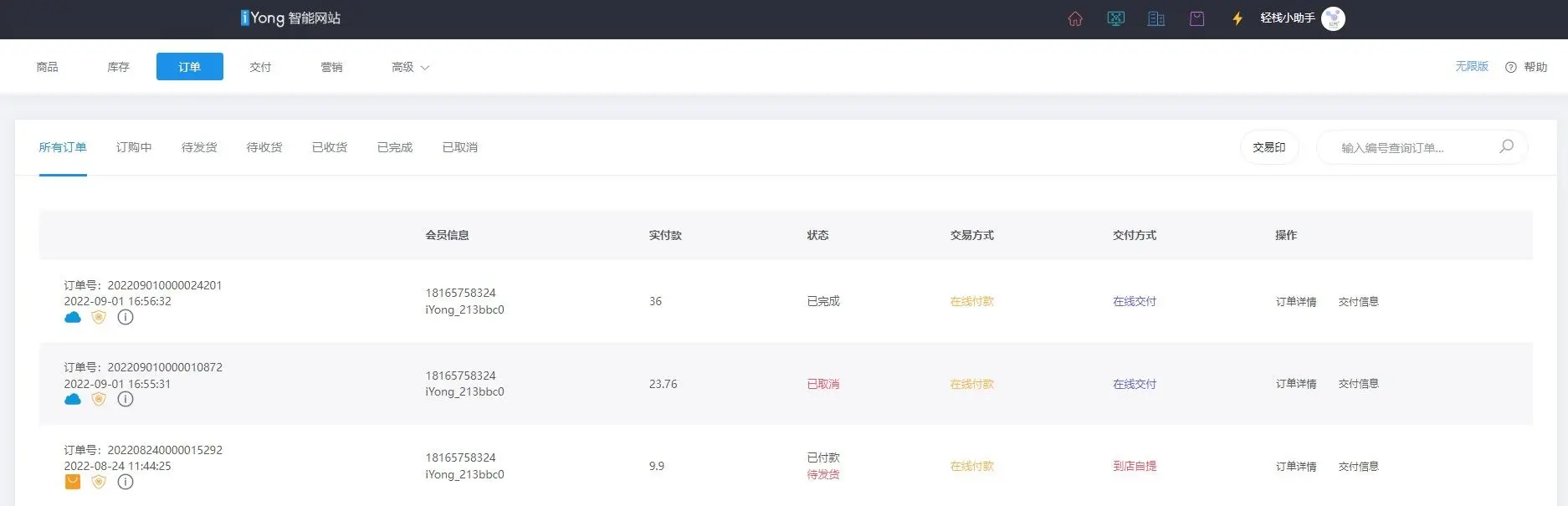Viewport: 1568px width, 506px height.
Task: Select the 已完成 orders tab
Action: [x=395, y=147]
